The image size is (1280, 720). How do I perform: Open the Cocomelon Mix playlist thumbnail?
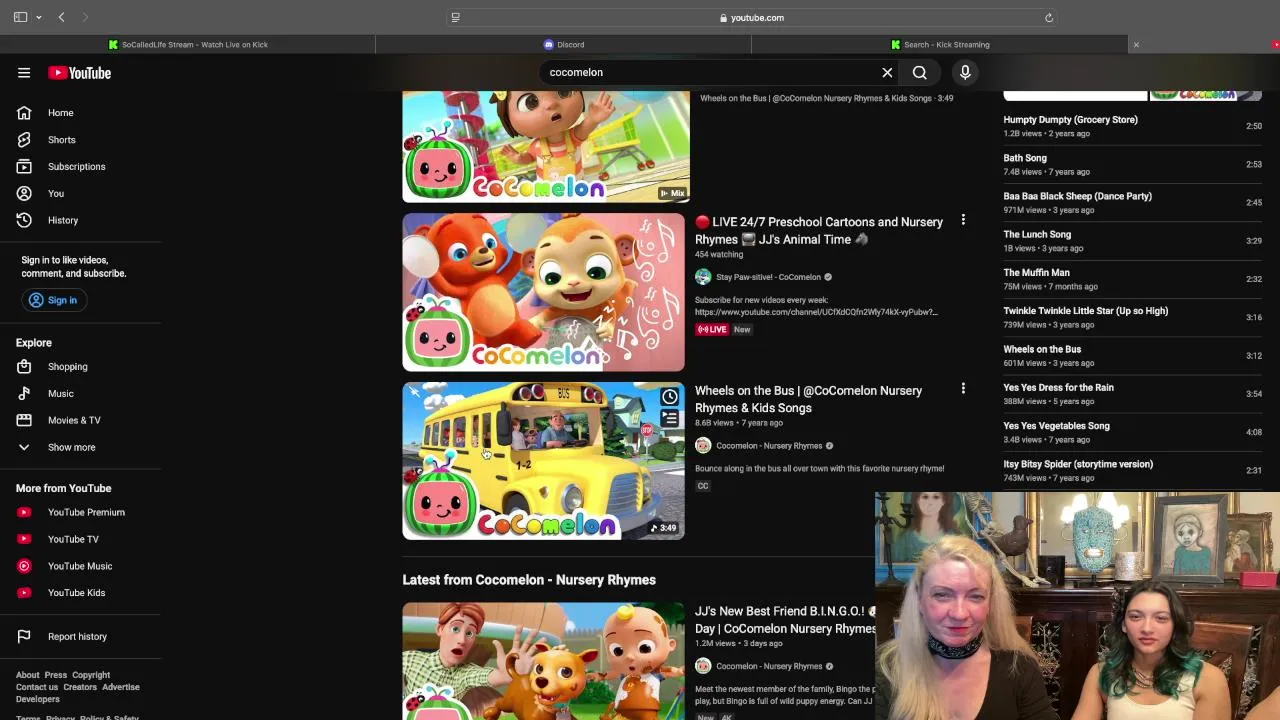(x=545, y=146)
